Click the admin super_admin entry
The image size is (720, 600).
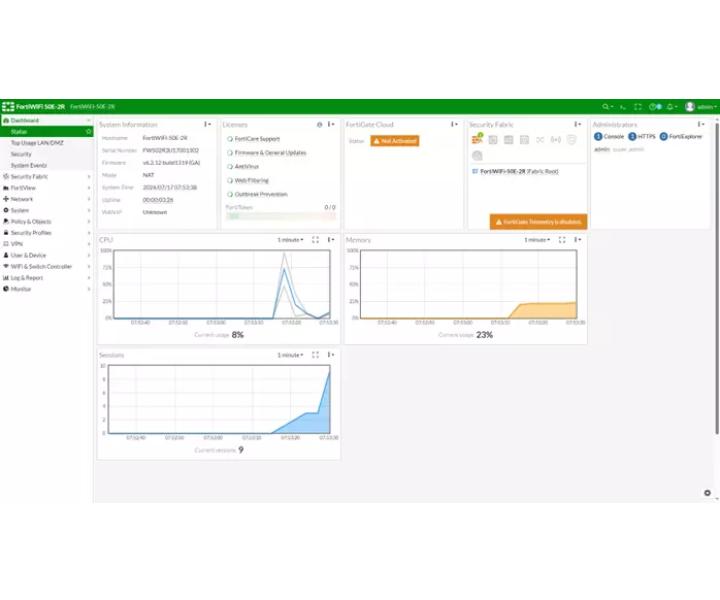619,150
